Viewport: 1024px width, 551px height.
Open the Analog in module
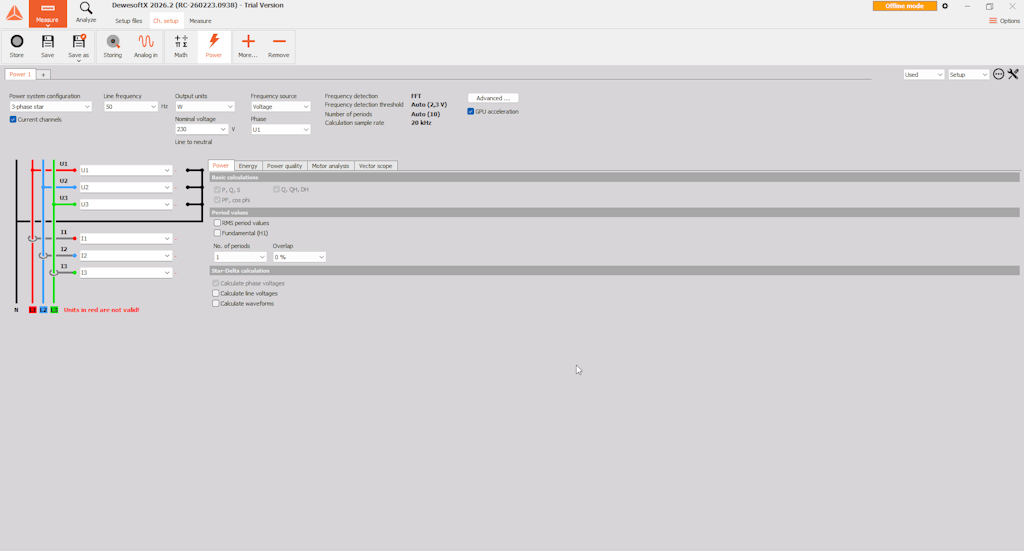click(x=146, y=46)
